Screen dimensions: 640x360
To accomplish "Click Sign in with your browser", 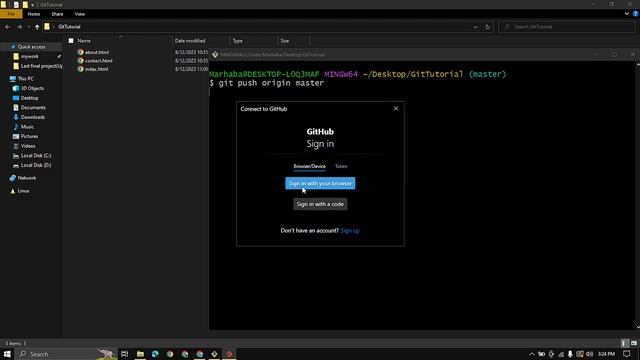I will [320, 183].
